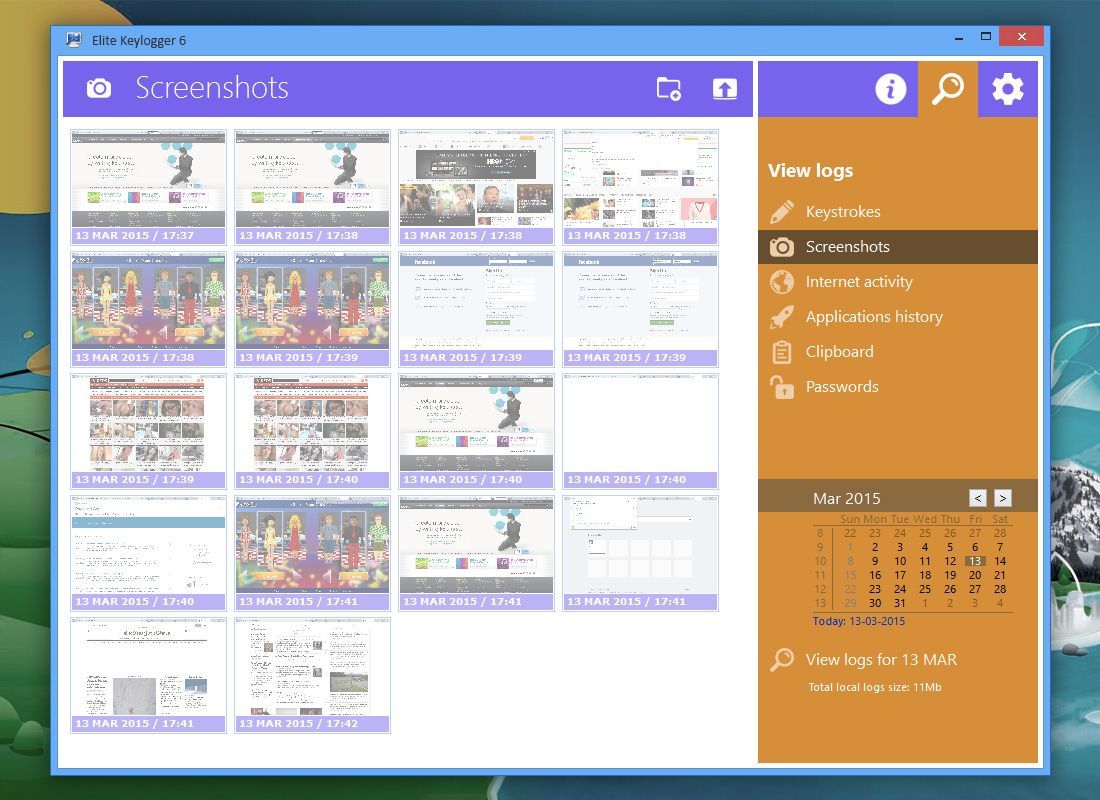The image size is (1100, 800).
Task: Select Screenshots in View logs list
Action: coord(898,247)
